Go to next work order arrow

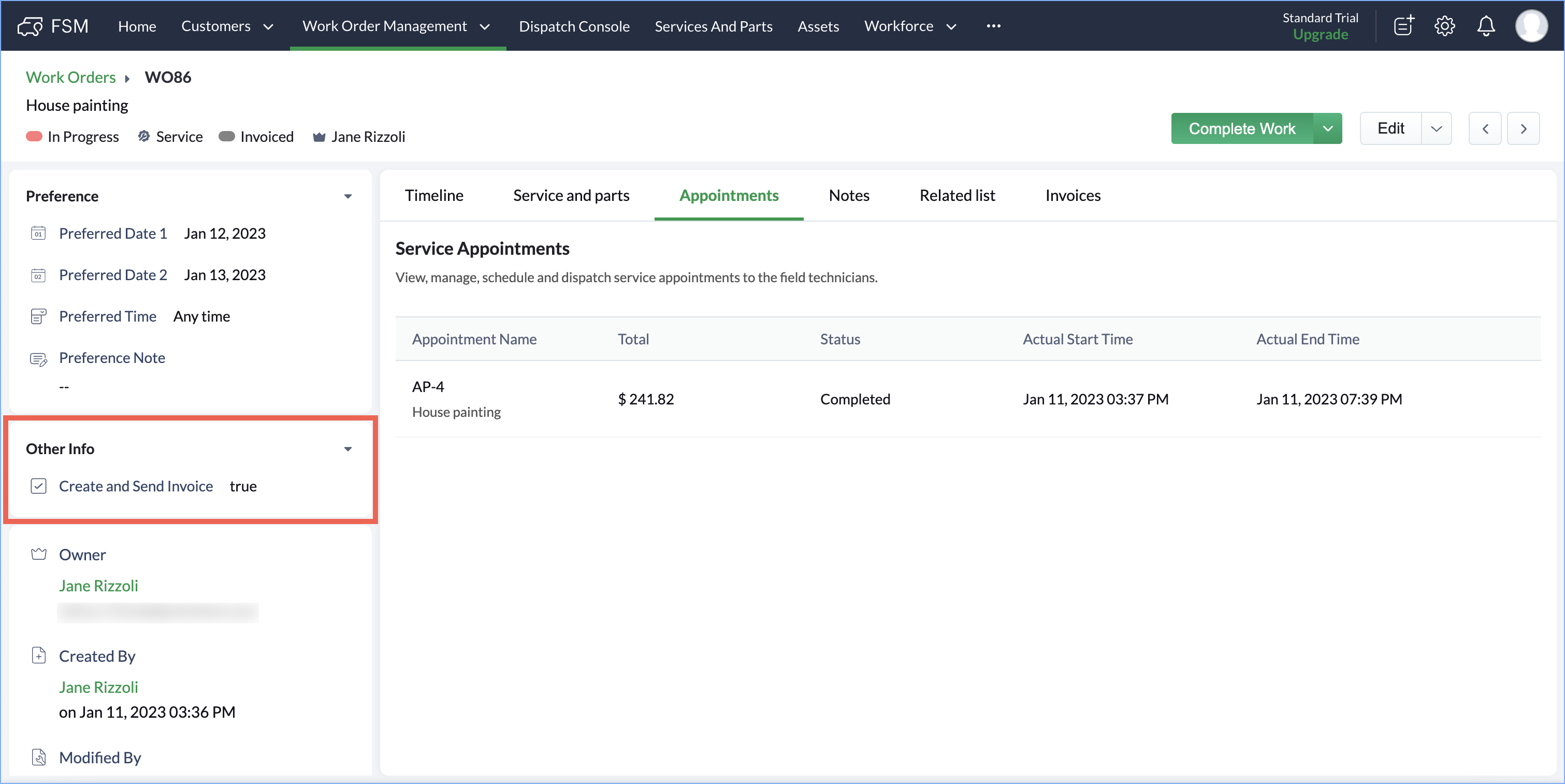point(1523,129)
